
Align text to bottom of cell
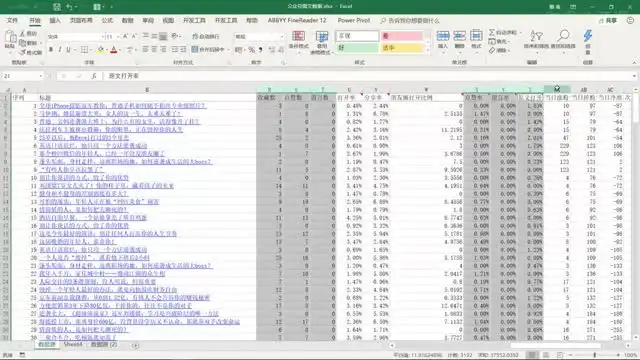[x=163, y=36]
